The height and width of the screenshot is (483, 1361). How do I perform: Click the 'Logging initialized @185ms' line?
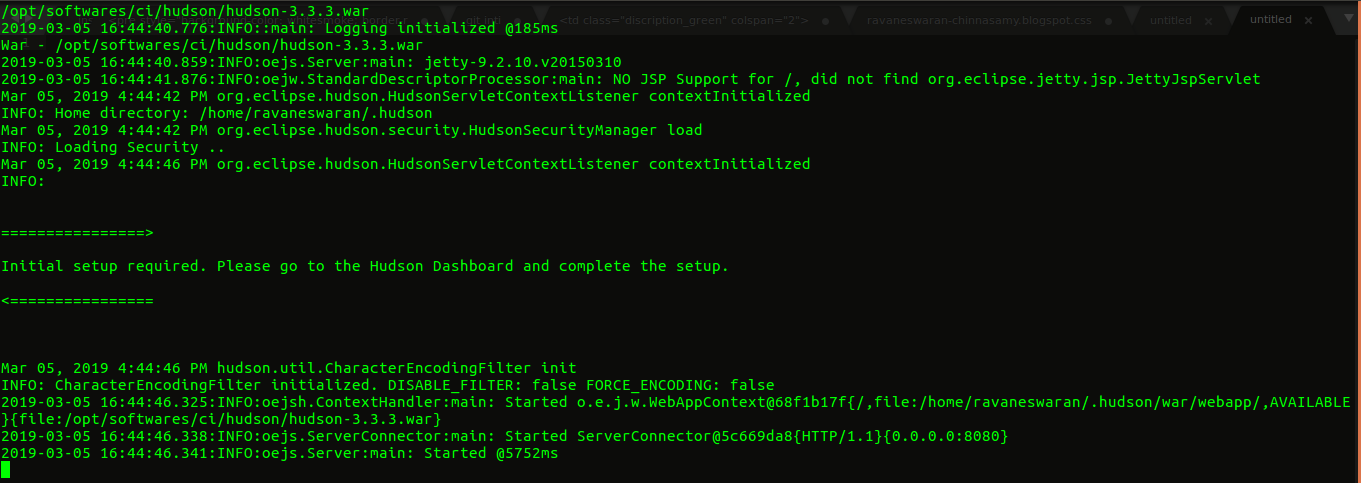click(x=280, y=29)
